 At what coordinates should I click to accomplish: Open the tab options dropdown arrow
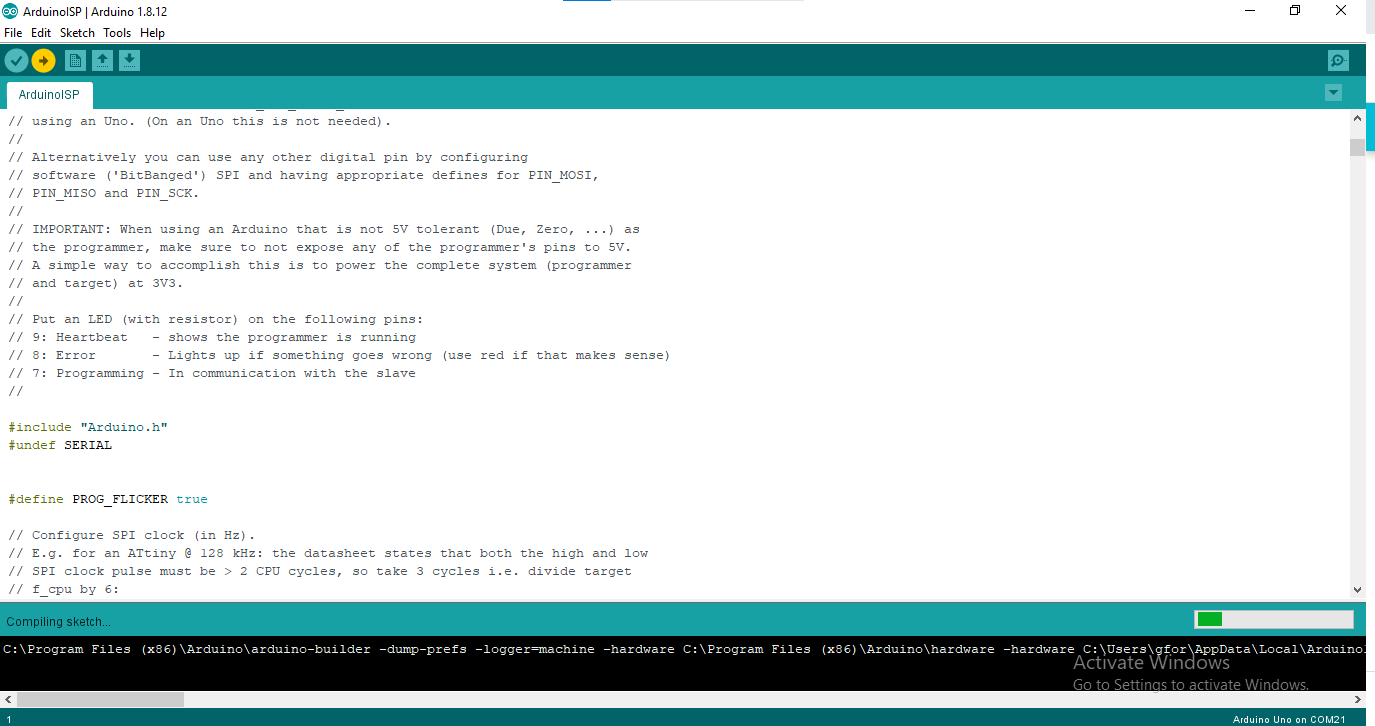click(x=1333, y=93)
